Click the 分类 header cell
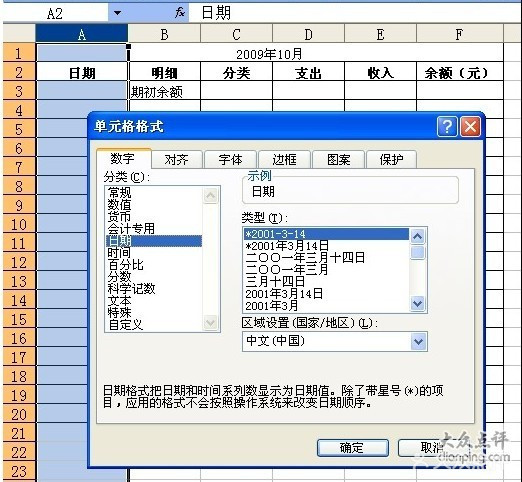Image resolution: width=522 pixels, height=482 pixels. point(236,72)
